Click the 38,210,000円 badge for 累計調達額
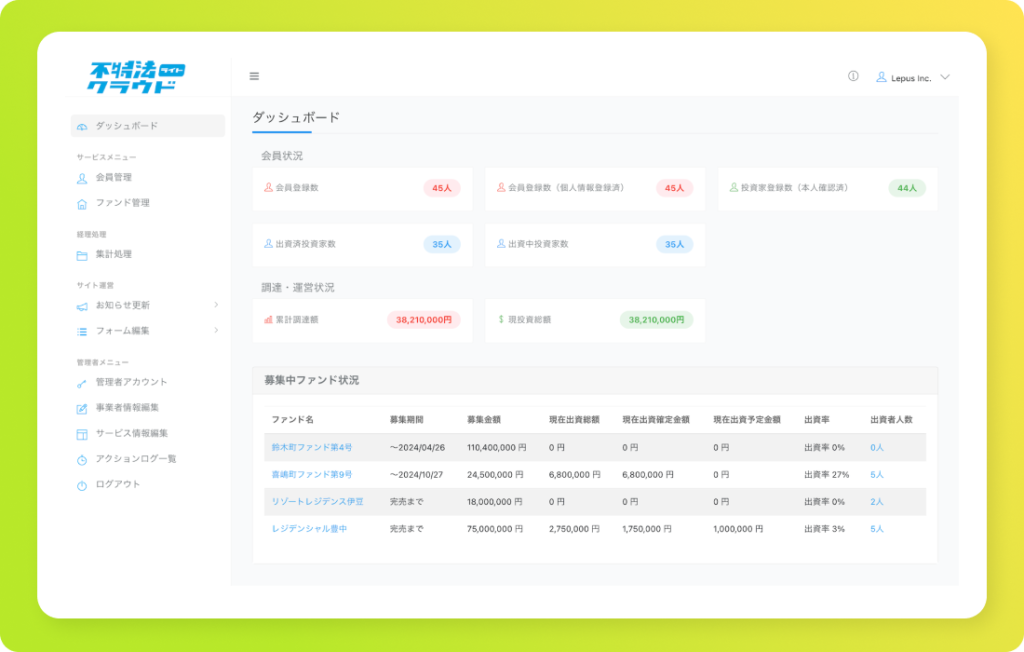 [424, 320]
